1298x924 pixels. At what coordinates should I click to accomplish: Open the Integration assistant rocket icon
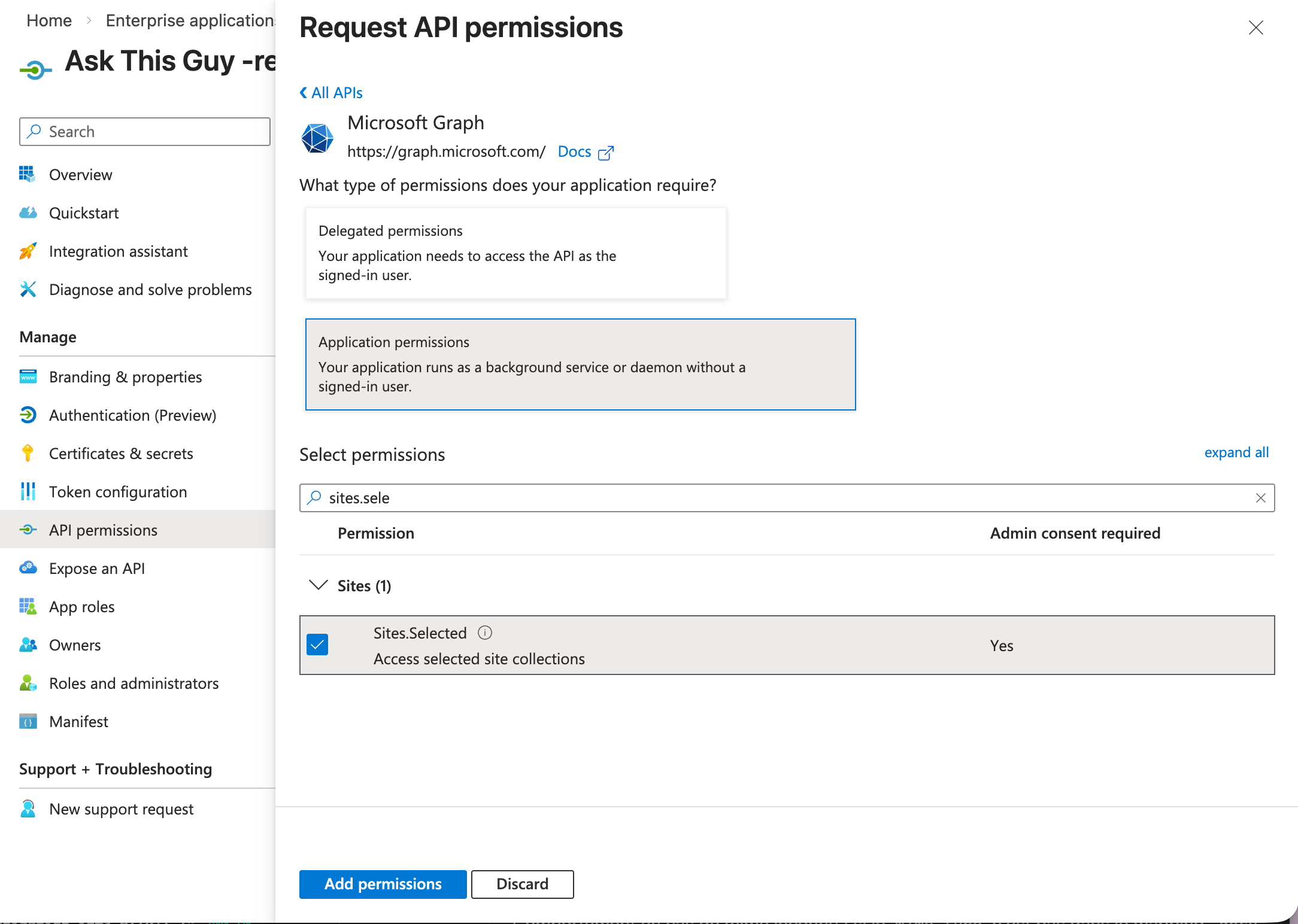(x=28, y=251)
